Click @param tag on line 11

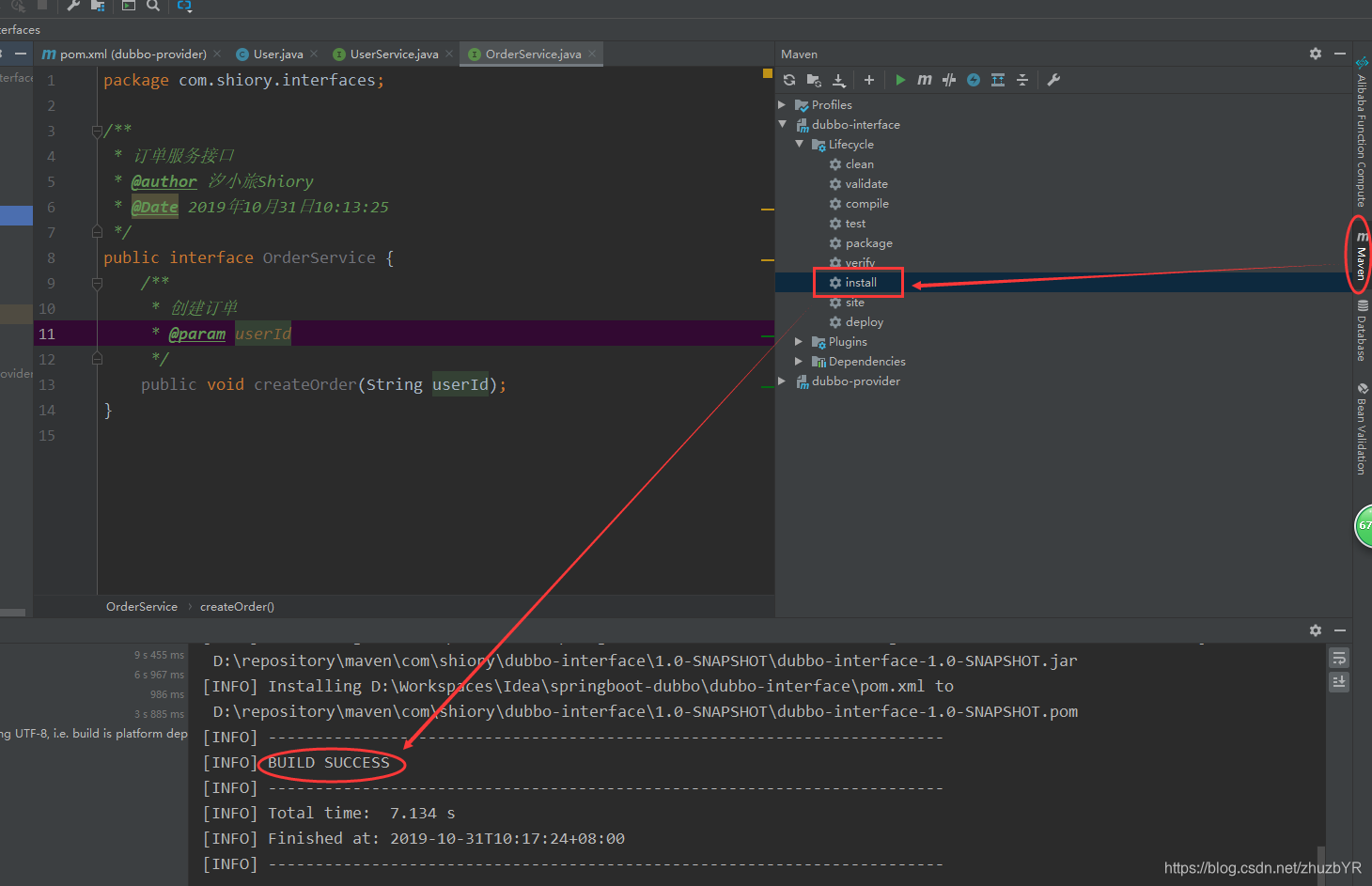(x=197, y=334)
